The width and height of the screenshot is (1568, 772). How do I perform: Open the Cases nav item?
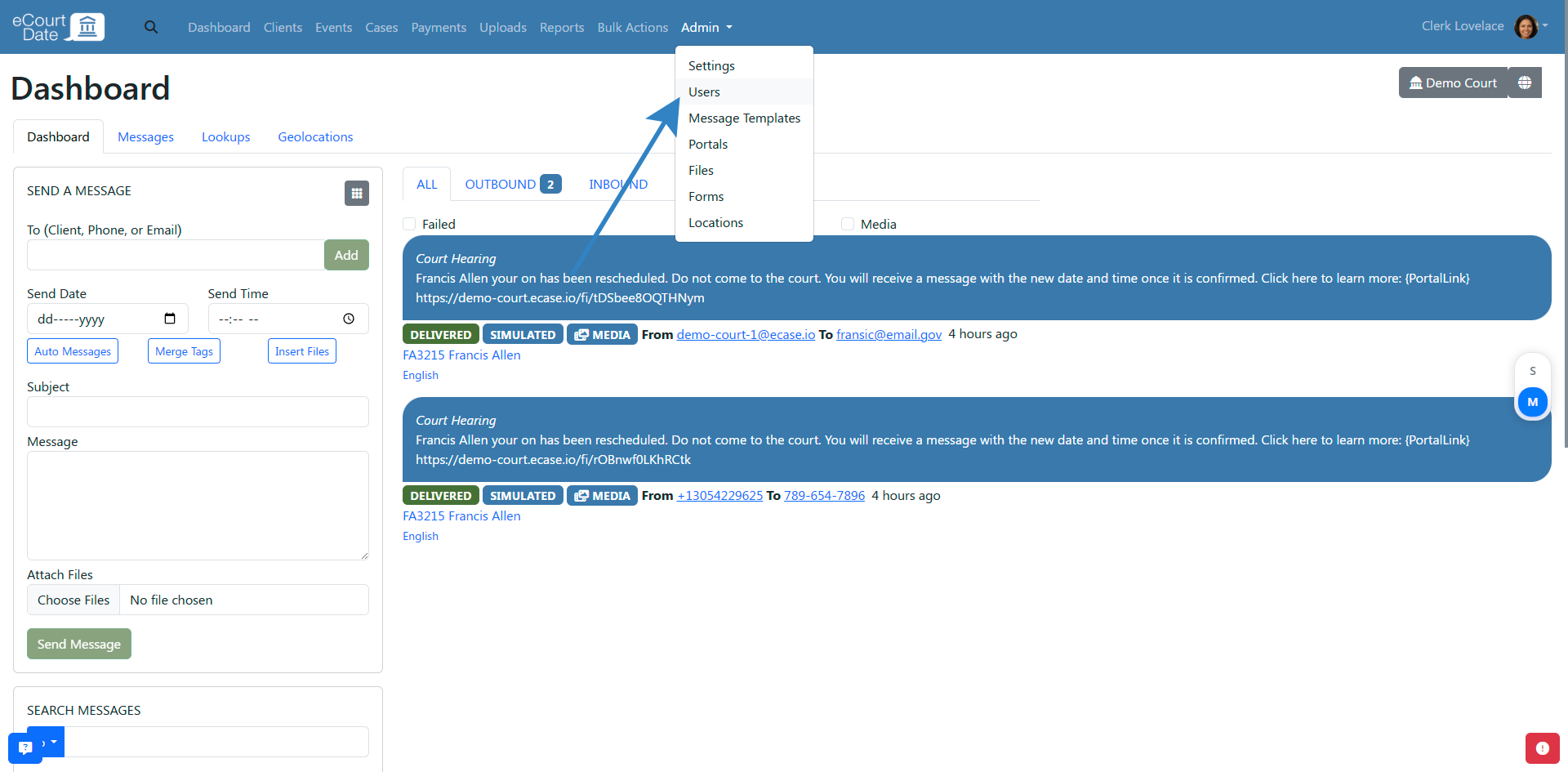pyautogui.click(x=381, y=27)
